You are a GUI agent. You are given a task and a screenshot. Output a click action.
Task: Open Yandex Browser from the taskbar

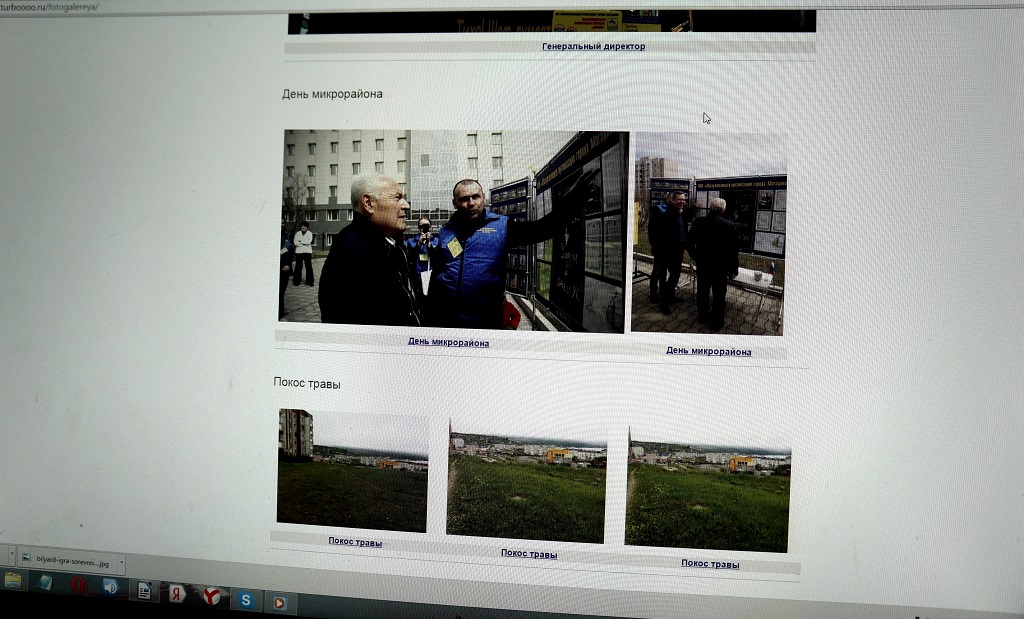(x=211, y=596)
